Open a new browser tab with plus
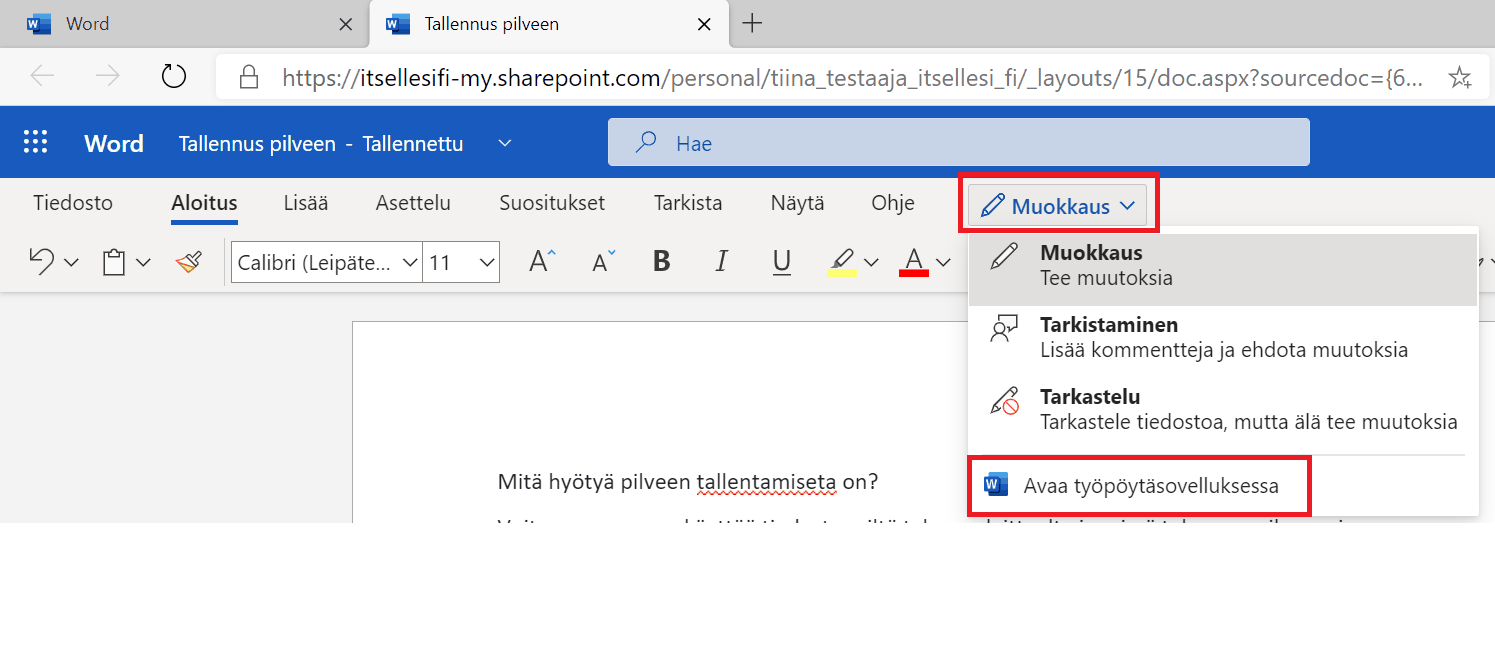This screenshot has height=648, width=1495. point(752,23)
